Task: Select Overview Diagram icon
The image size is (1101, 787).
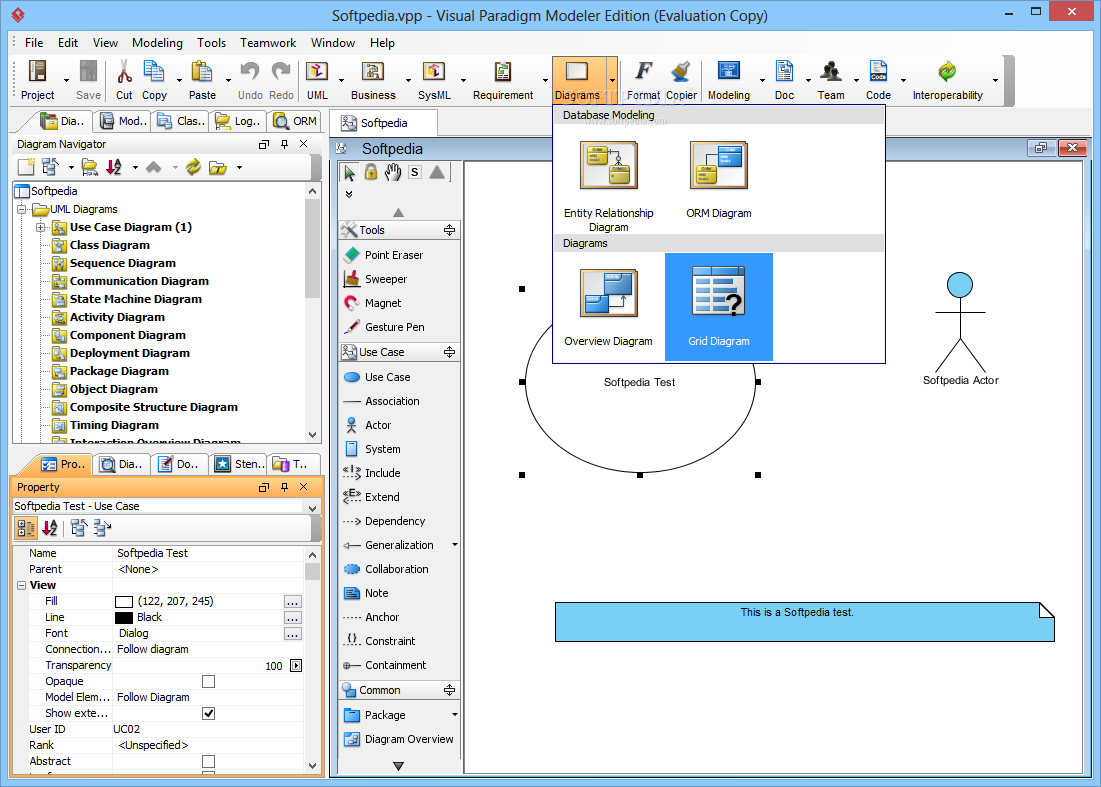Action: coord(609,293)
